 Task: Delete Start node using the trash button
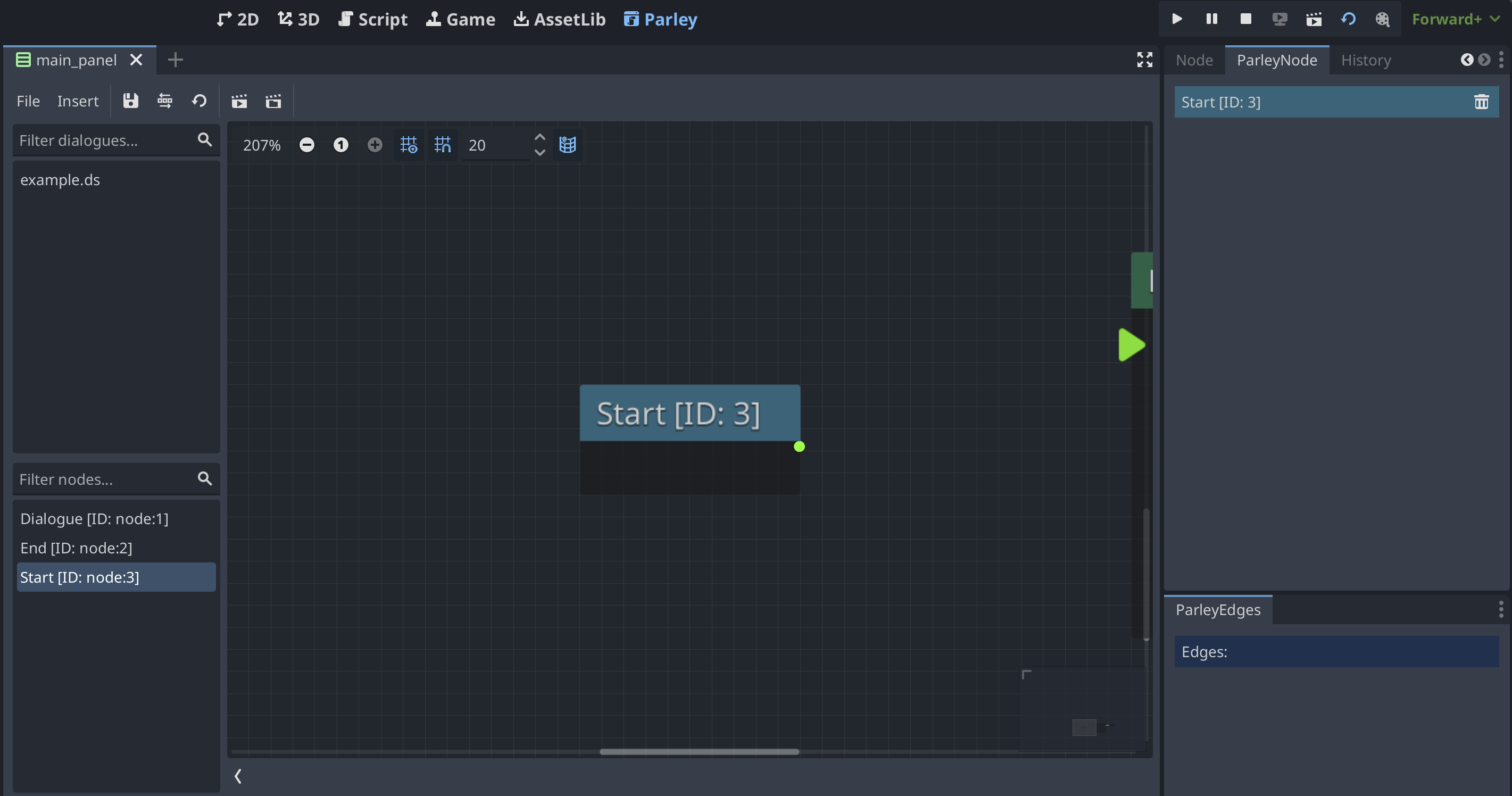[1482, 102]
